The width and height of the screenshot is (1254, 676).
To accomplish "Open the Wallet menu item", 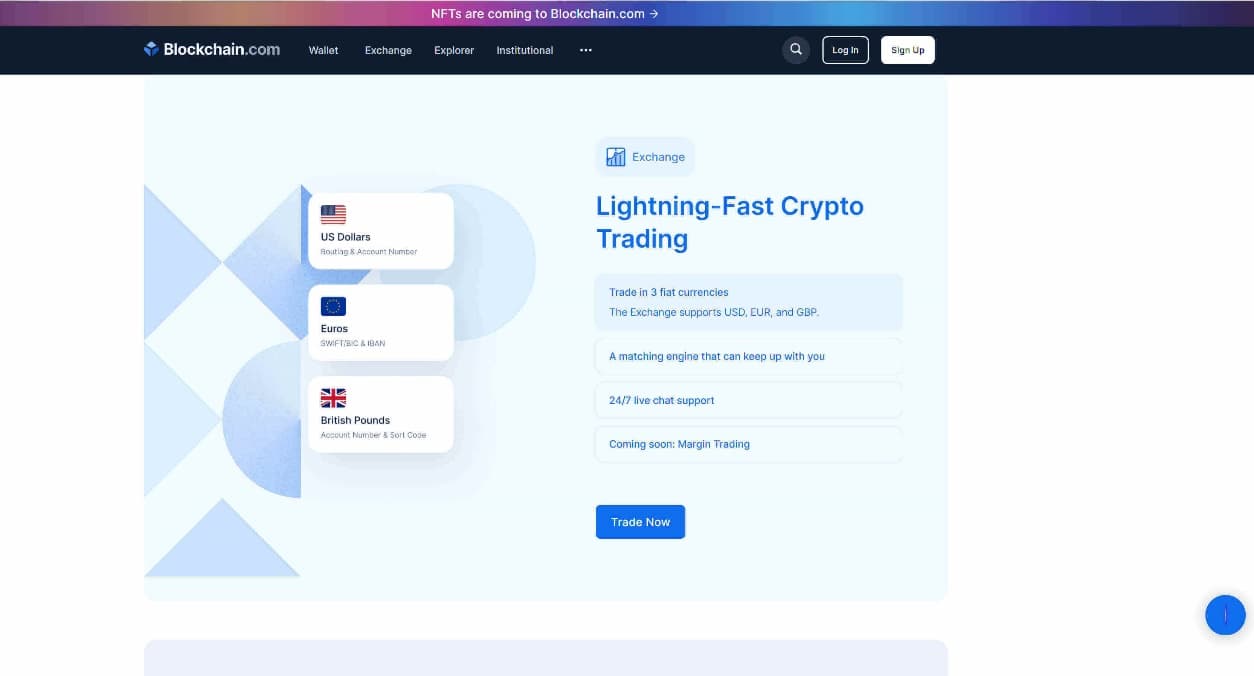I will pos(323,50).
